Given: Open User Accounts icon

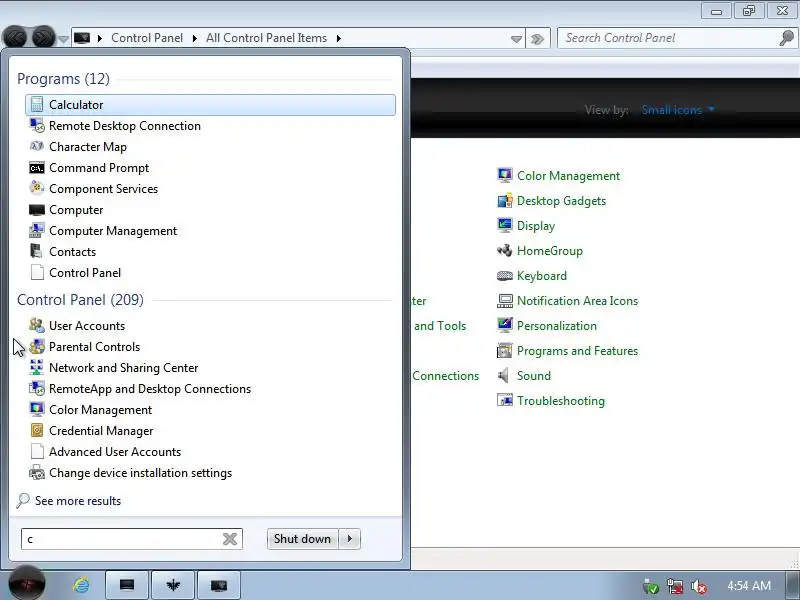Looking at the screenshot, I should point(37,326).
